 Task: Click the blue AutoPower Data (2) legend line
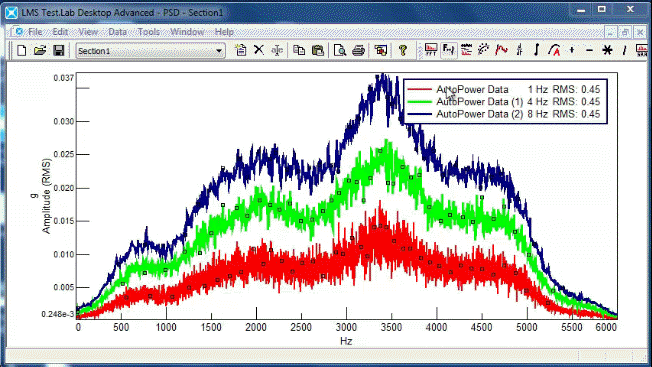(x=420, y=114)
